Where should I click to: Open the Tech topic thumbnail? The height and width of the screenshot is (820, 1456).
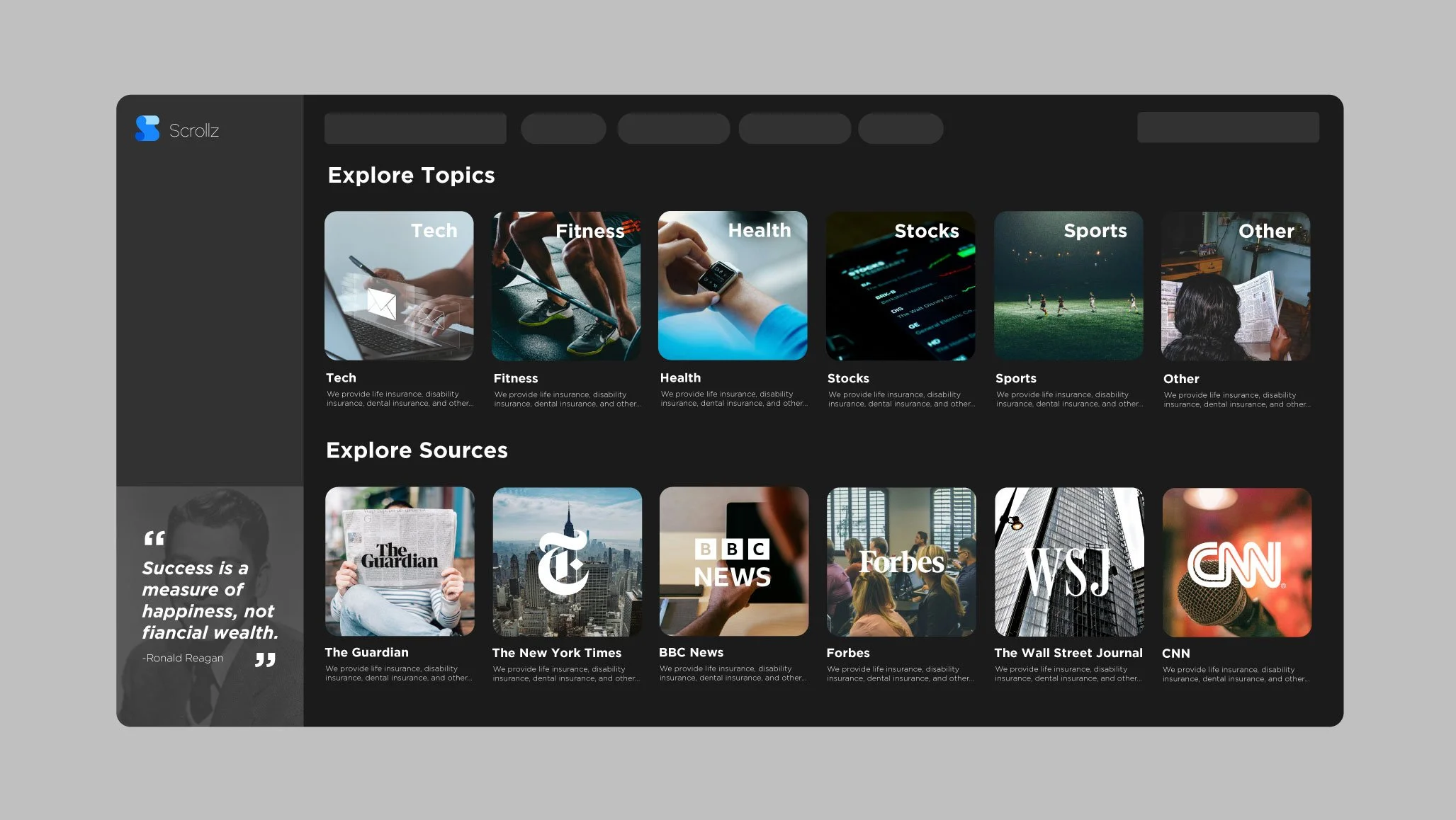click(399, 285)
